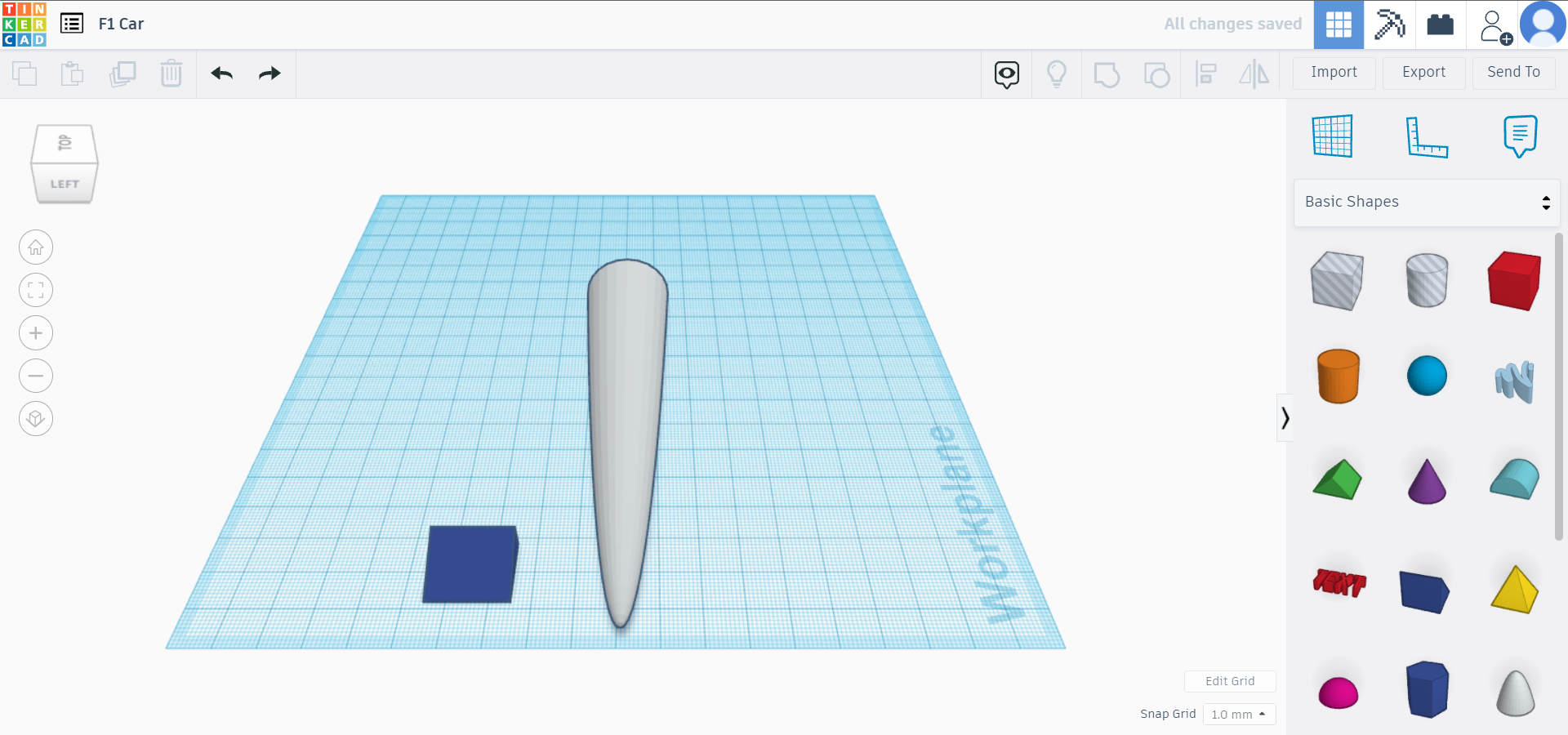The image size is (1568, 735).
Task: Open the Basic Shapes category dropdown
Action: [1427, 203]
